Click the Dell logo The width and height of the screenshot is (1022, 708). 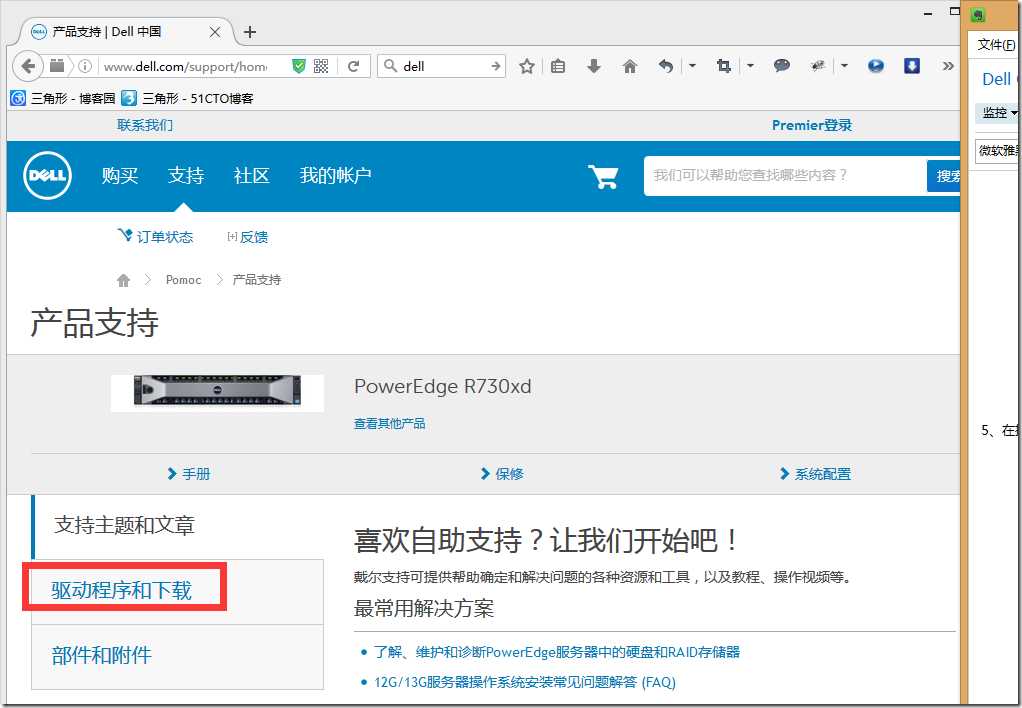point(48,175)
